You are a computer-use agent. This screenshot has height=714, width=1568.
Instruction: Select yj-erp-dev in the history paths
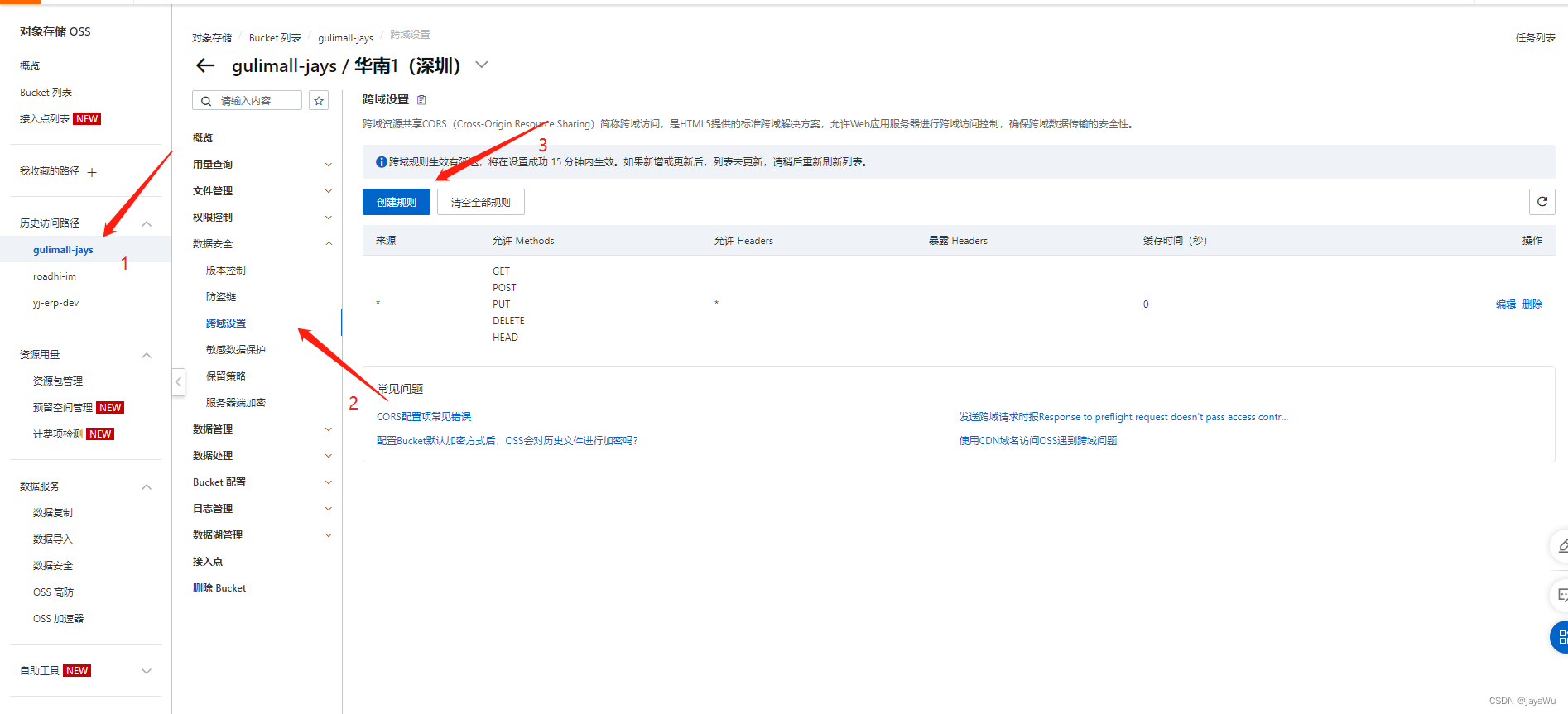coord(55,303)
